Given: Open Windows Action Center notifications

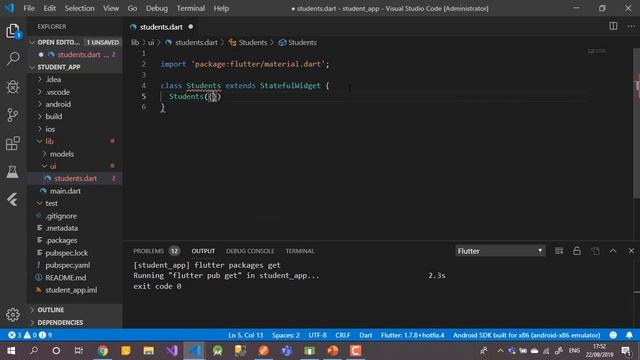Looking at the screenshot, I should click(x=626, y=351).
